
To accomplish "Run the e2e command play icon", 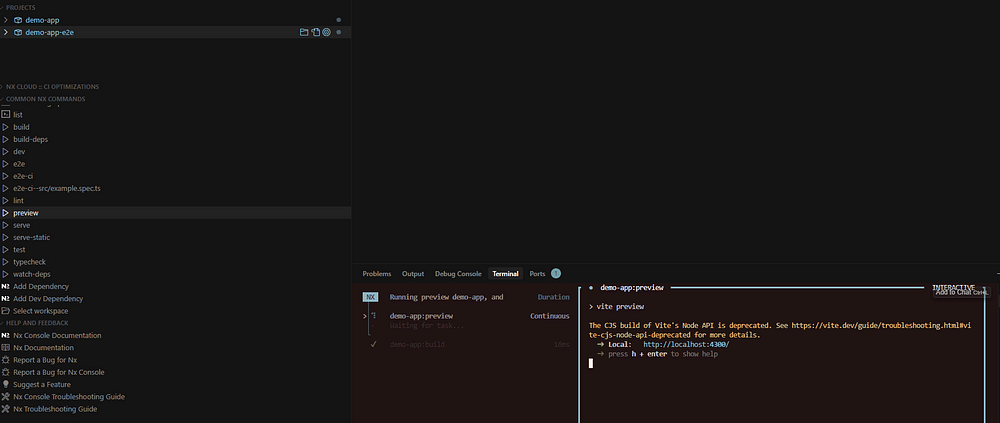I will [x=6, y=164].
